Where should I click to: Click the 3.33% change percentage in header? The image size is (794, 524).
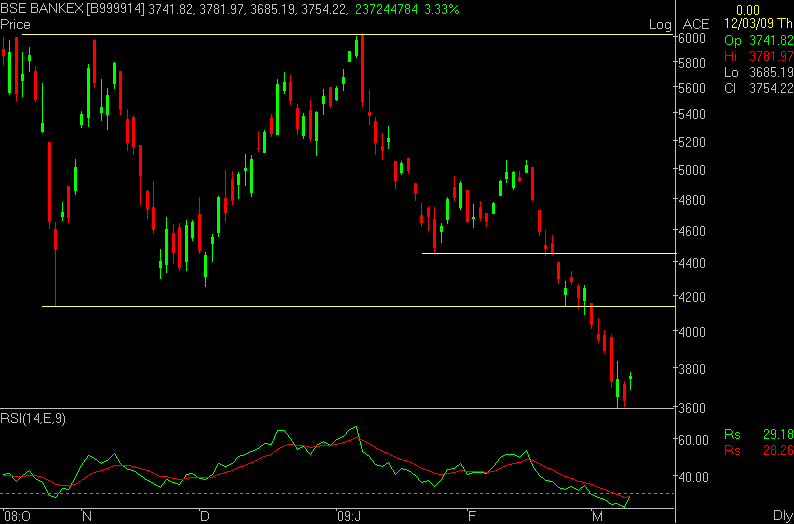(x=442, y=9)
